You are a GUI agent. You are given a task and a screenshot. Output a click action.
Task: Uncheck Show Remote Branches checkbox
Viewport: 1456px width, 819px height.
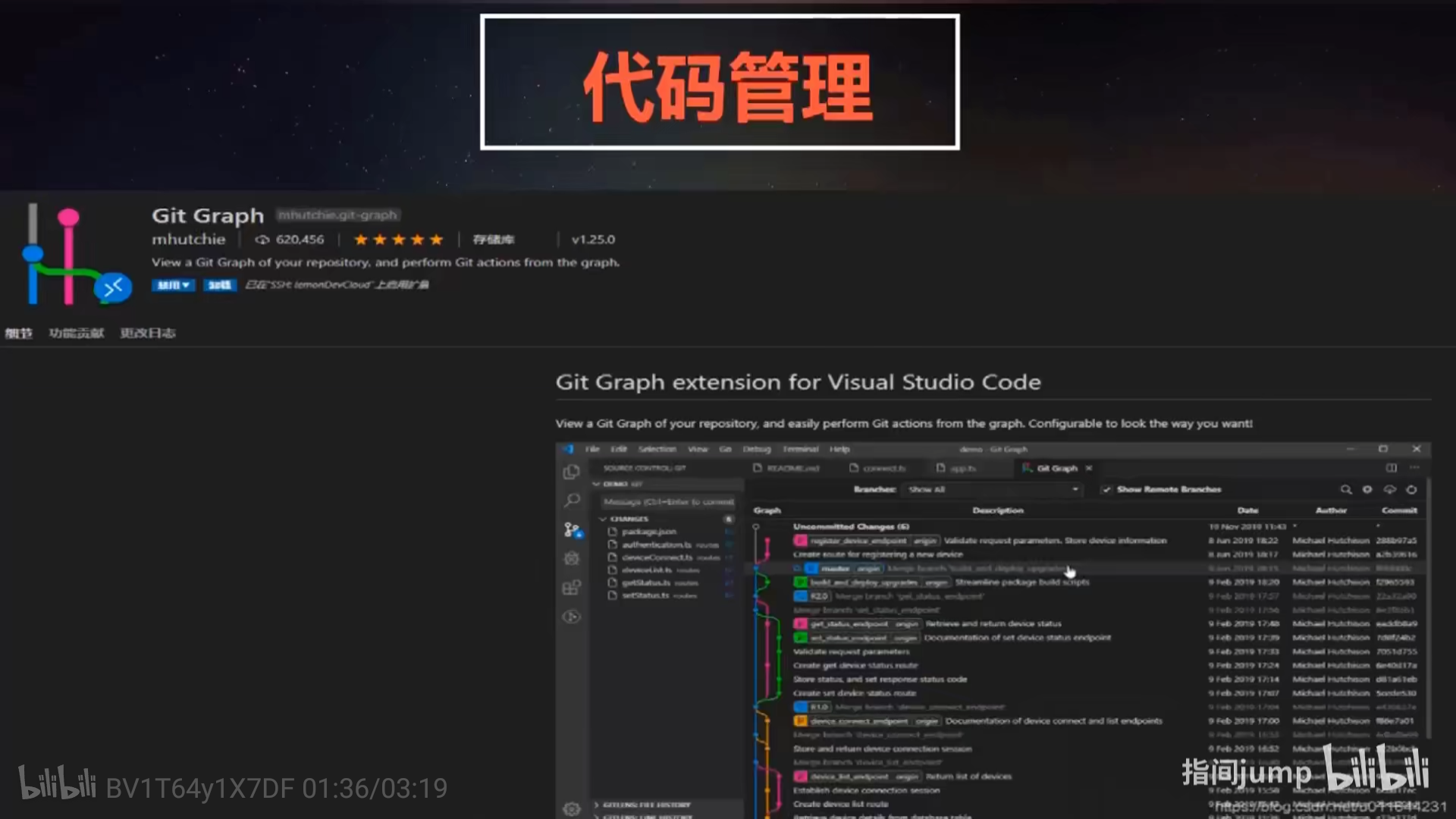[x=1106, y=490]
